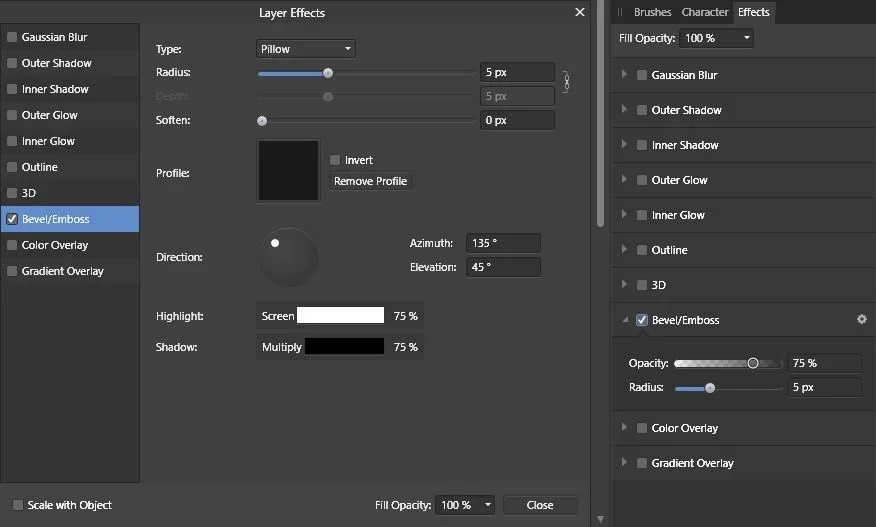Open the Bevel/Emboss gear settings icon
The width and height of the screenshot is (876, 527).
point(861,319)
